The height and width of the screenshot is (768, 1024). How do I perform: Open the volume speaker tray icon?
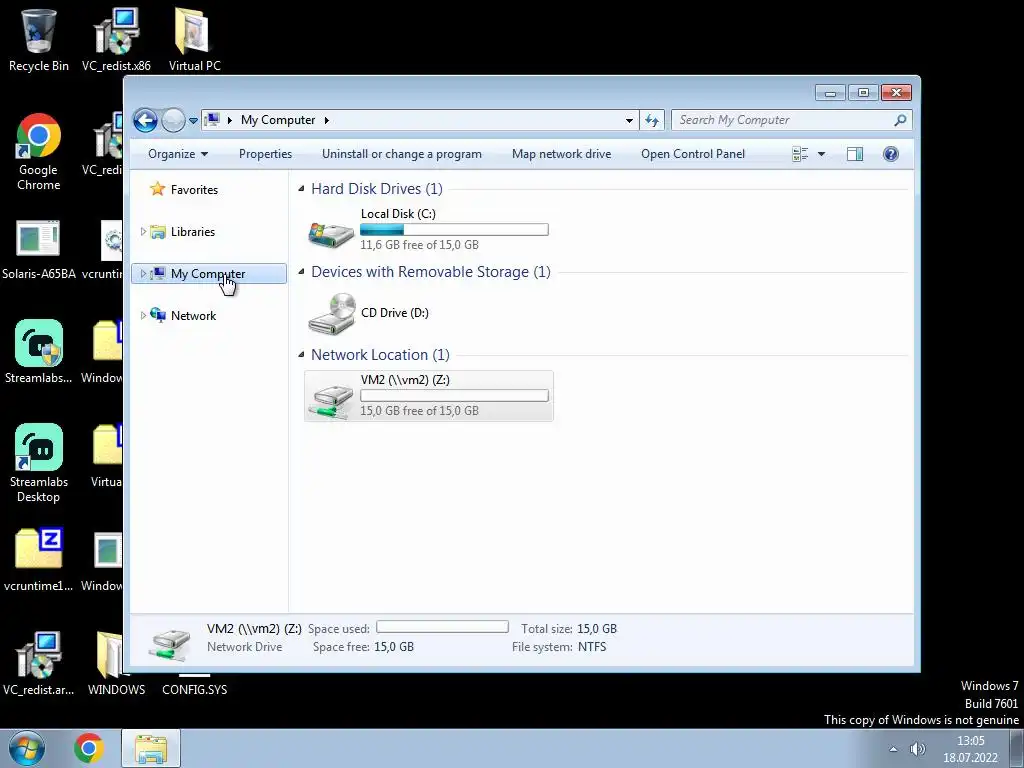(x=918, y=749)
